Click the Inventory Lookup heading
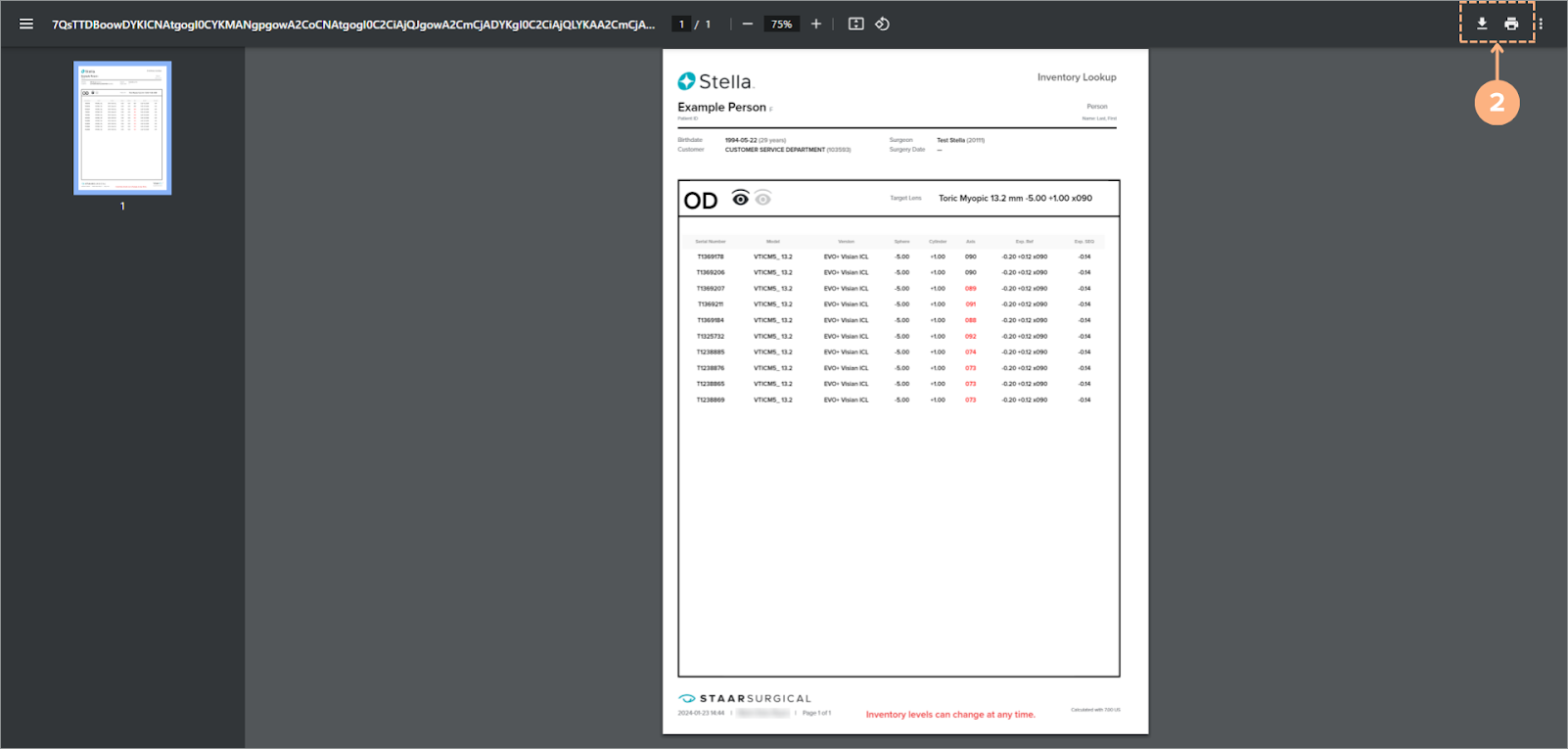 [x=1077, y=77]
